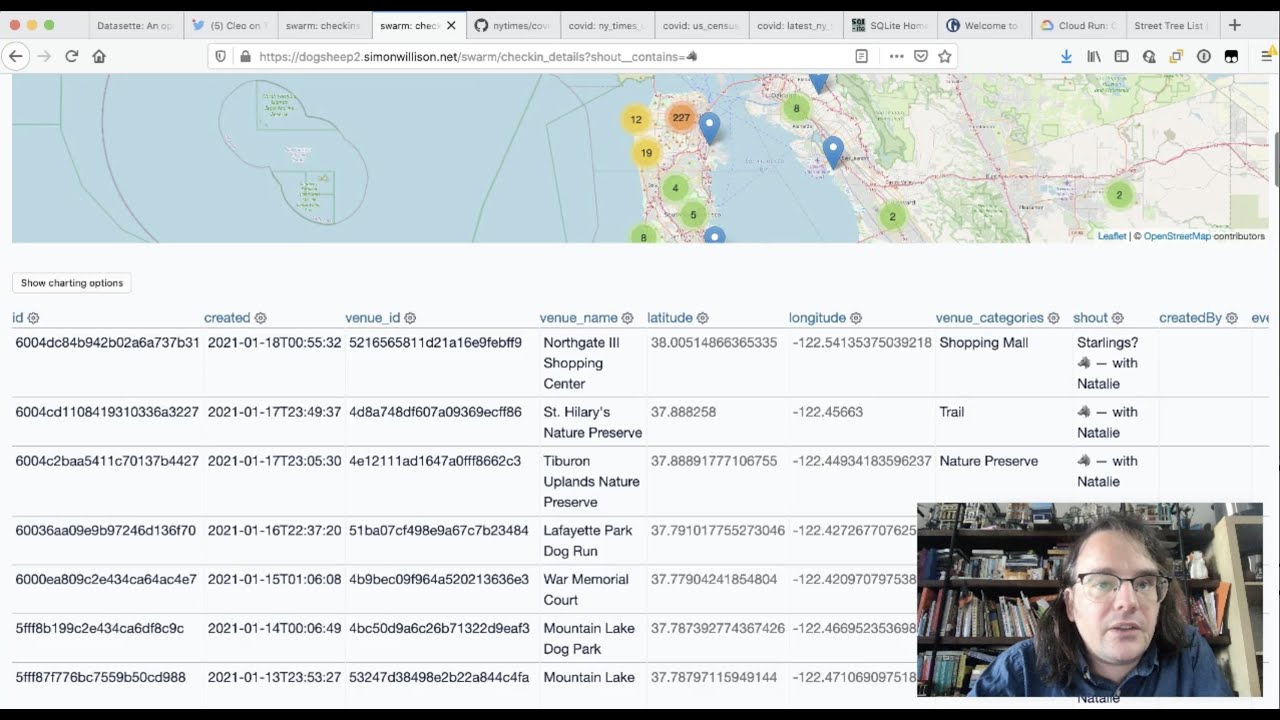This screenshot has width=1280, height=720.
Task: Sort by shout column header
Action: (x=1090, y=318)
